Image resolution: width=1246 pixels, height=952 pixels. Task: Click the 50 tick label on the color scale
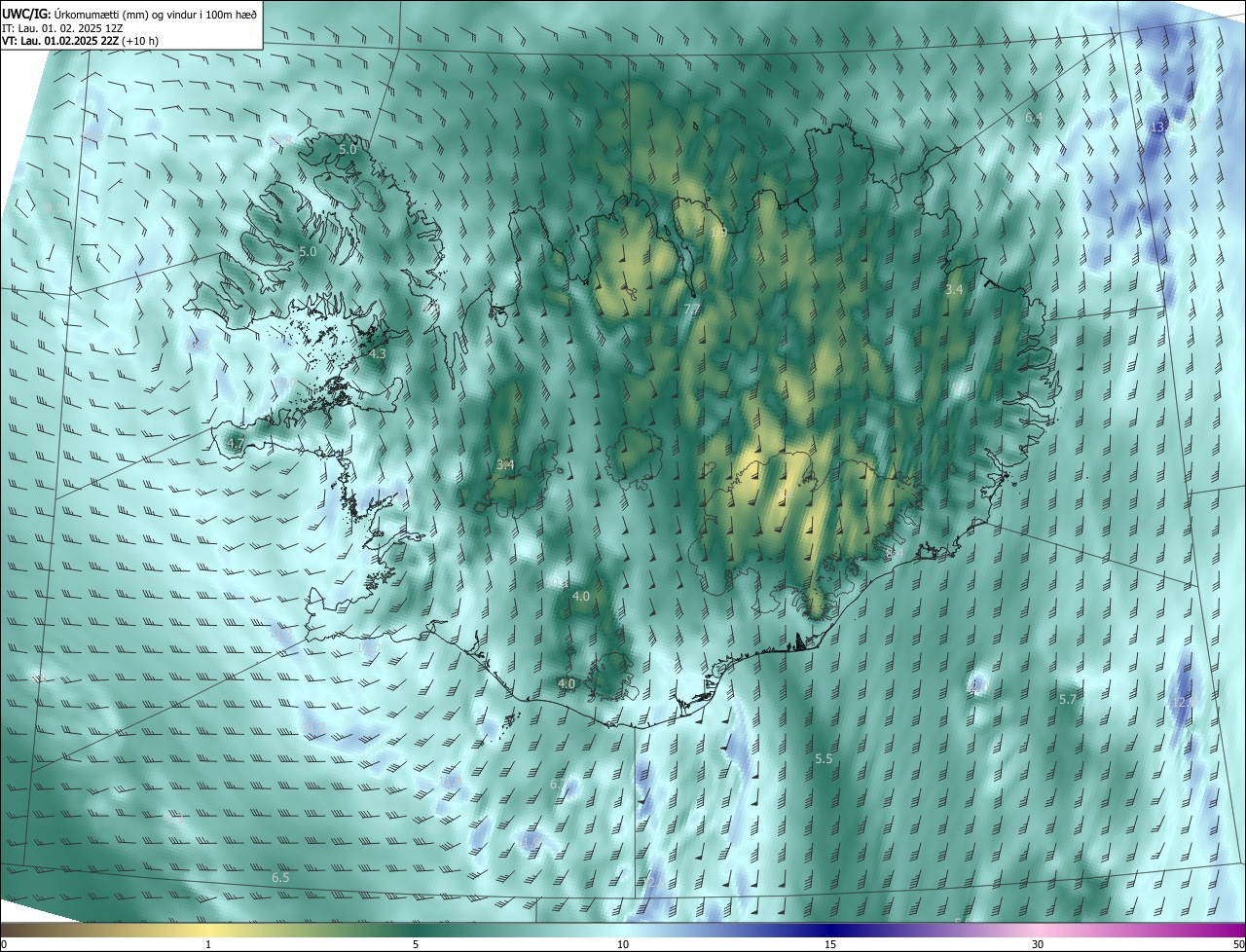click(x=1237, y=945)
